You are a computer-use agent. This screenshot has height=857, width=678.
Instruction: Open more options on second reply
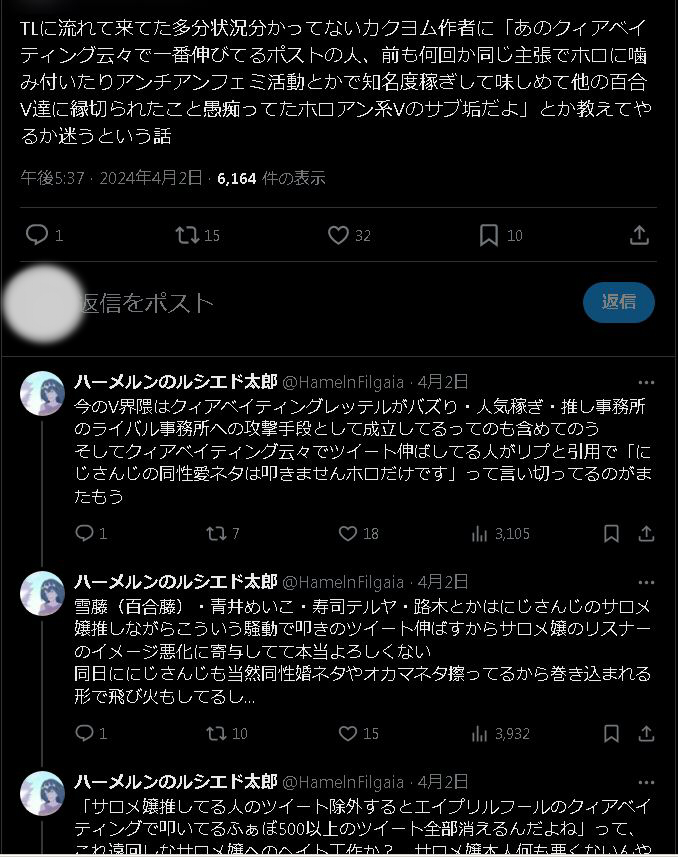[646, 582]
